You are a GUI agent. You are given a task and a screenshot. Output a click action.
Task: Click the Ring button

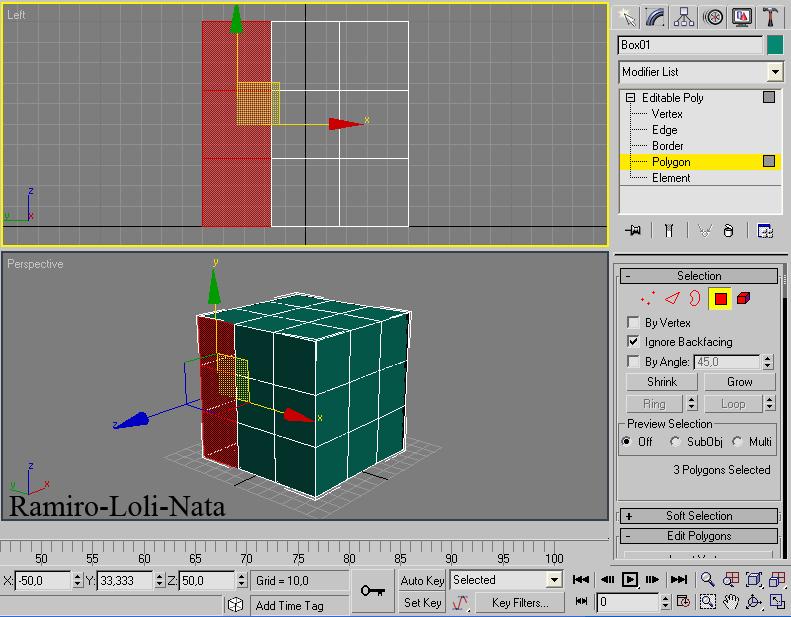[x=654, y=404]
